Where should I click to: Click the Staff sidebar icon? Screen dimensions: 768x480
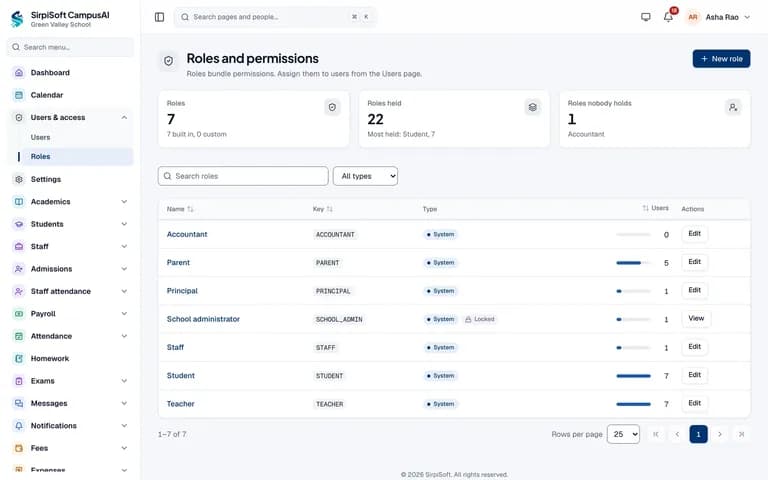click(19, 246)
